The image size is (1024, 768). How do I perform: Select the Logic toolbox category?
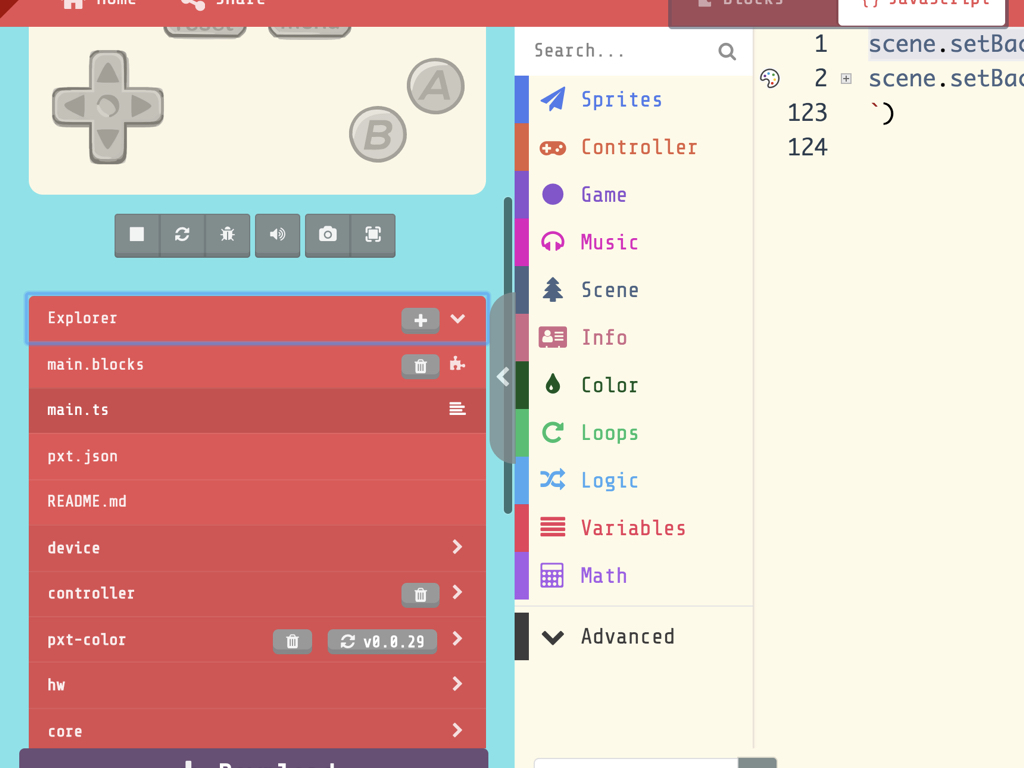(x=633, y=481)
